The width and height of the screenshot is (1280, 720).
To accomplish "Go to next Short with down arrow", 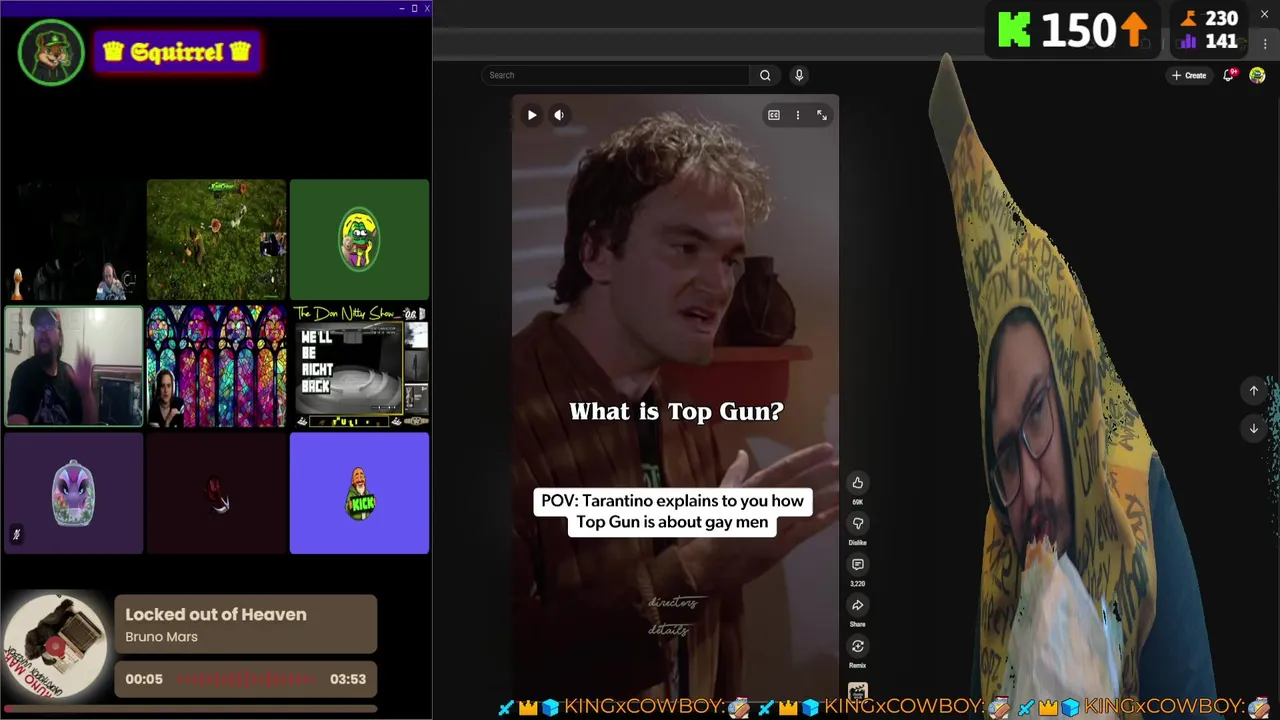I will (x=1254, y=428).
